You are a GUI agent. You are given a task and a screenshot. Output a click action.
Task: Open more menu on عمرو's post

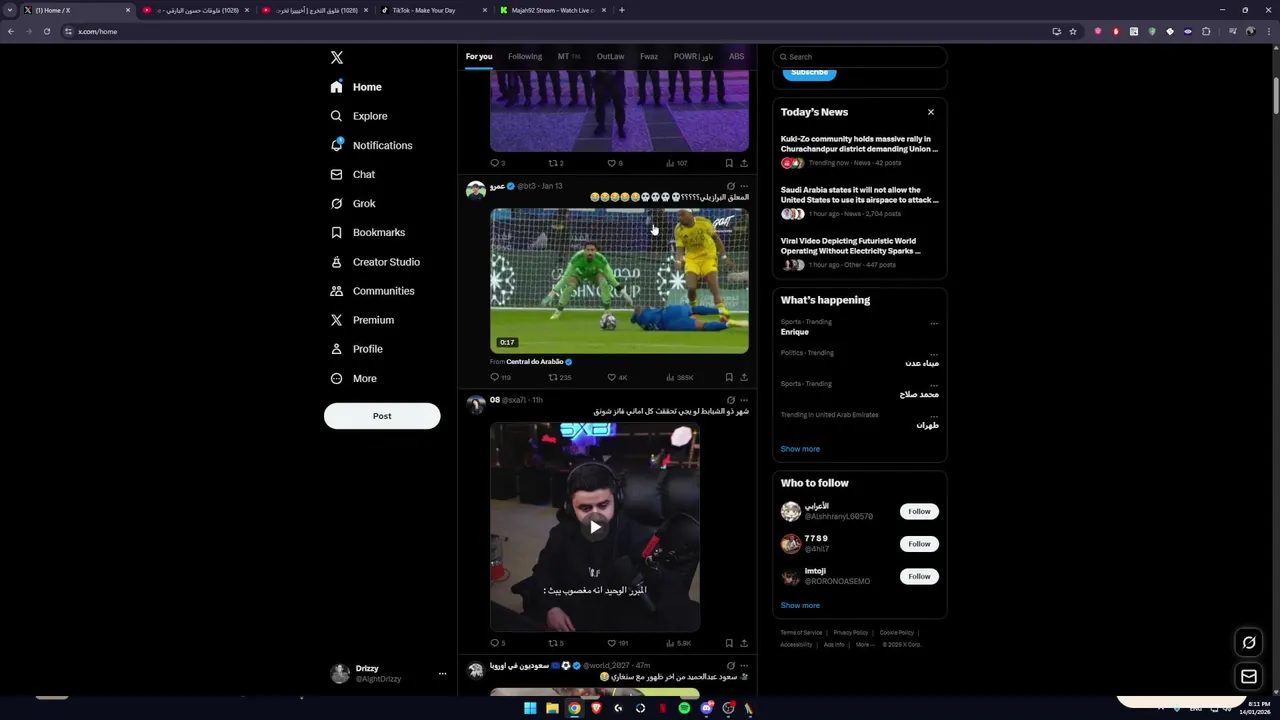[x=744, y=186]
